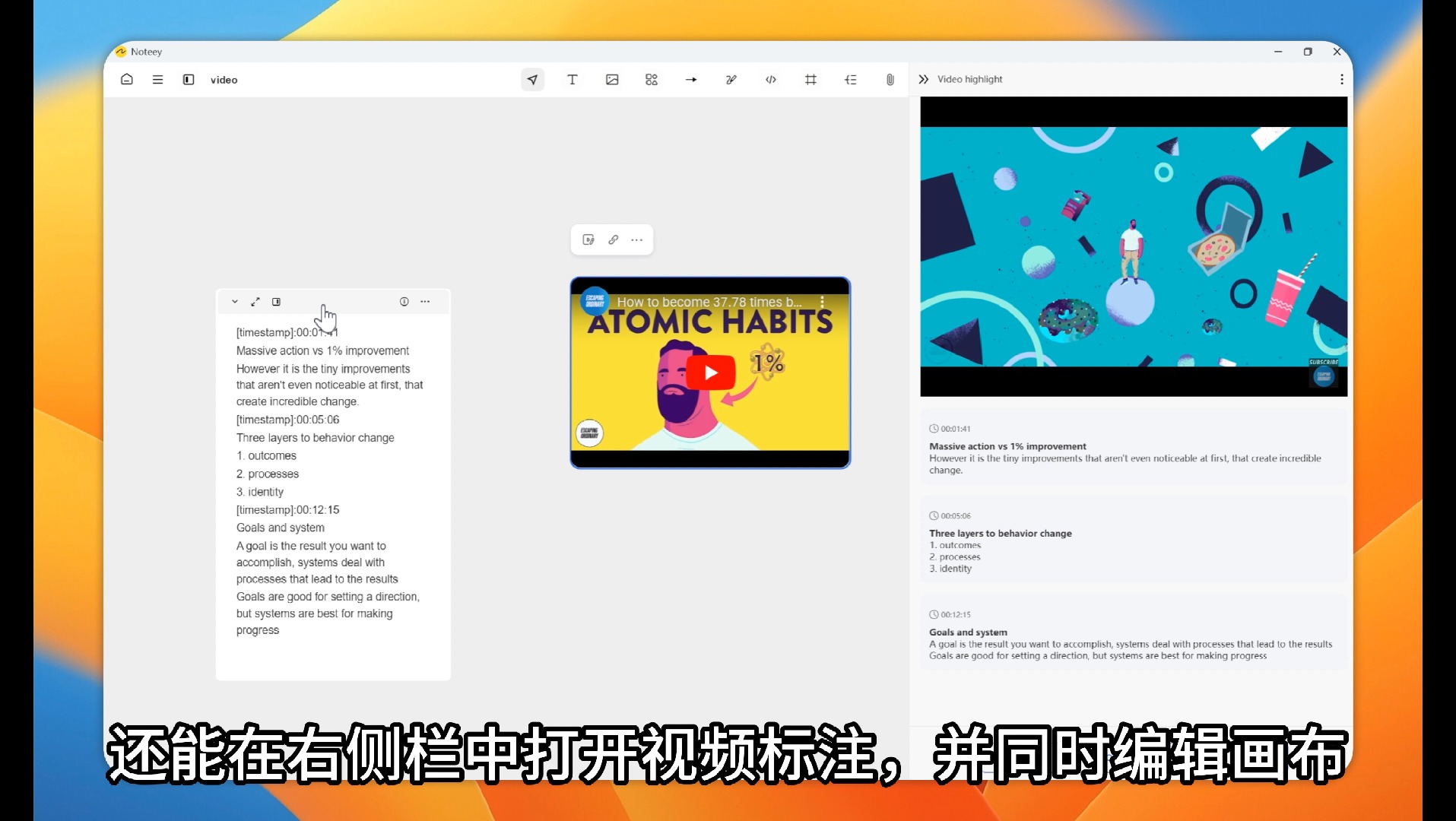Select the freehand pen tool

731,79
